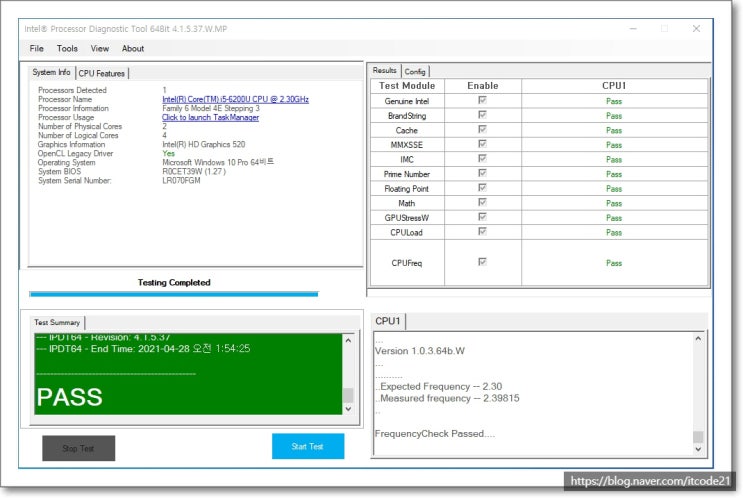Screen dimensions: 743x498
Task: Toggle the Genuine Intel enable checkbox
Action: 482,100
